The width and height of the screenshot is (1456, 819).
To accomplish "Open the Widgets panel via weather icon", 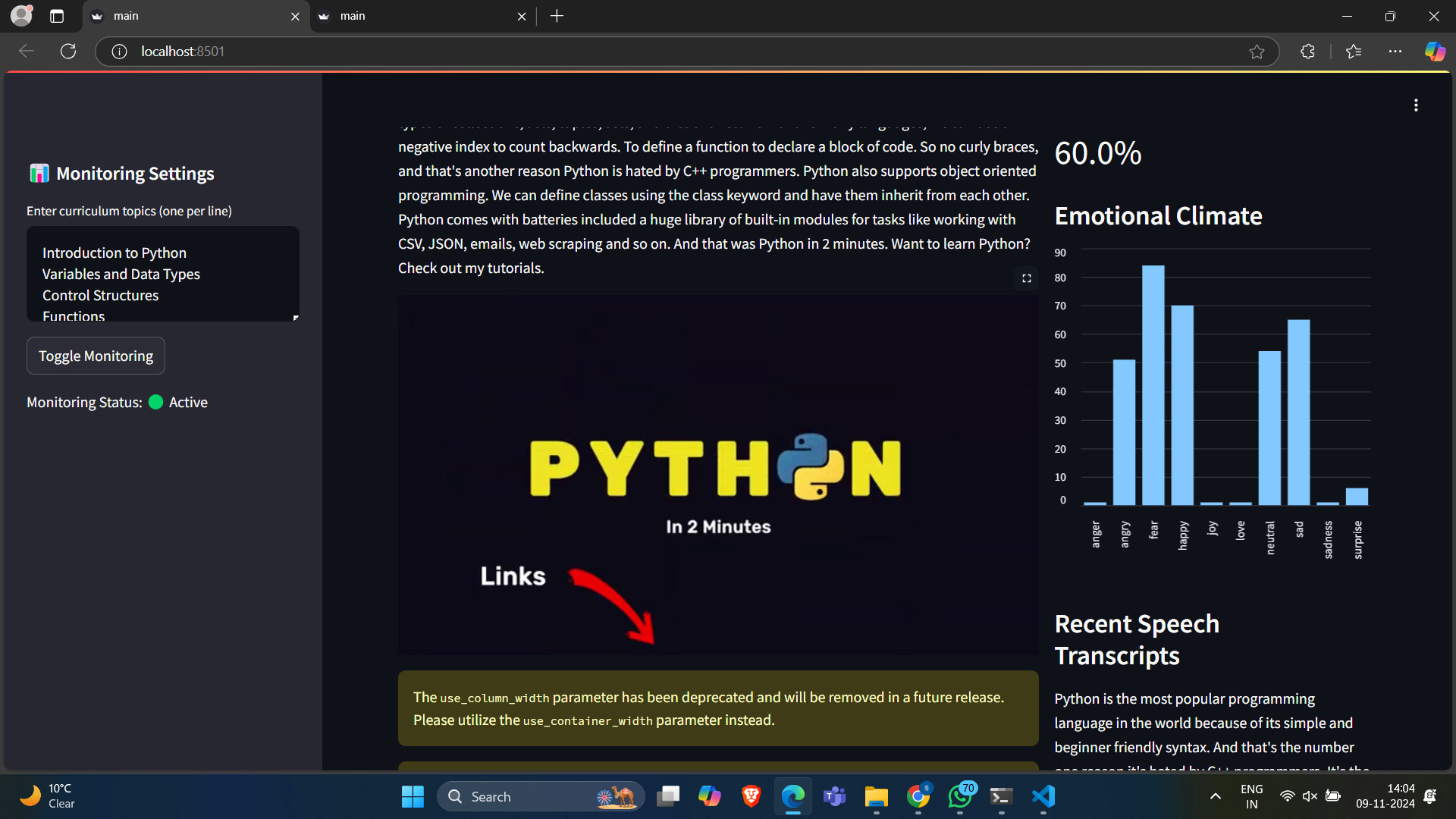I will pos(30,796).
